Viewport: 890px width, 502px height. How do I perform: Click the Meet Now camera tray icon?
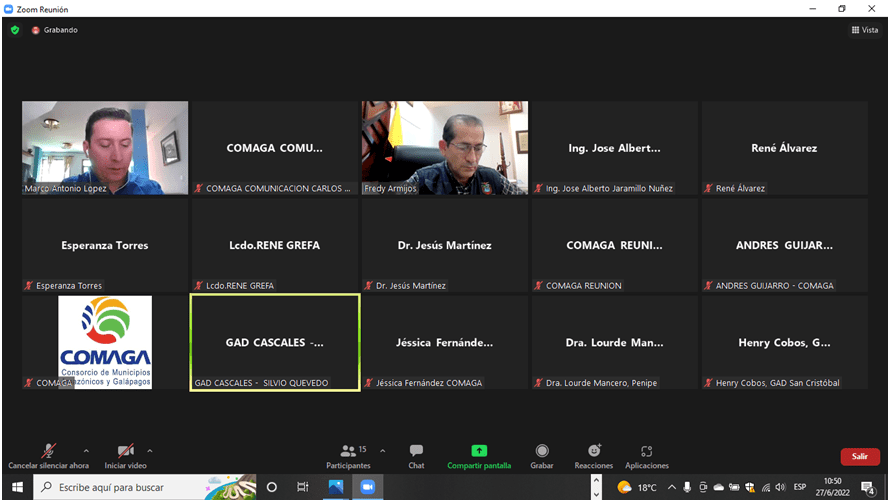pos(703,487)
